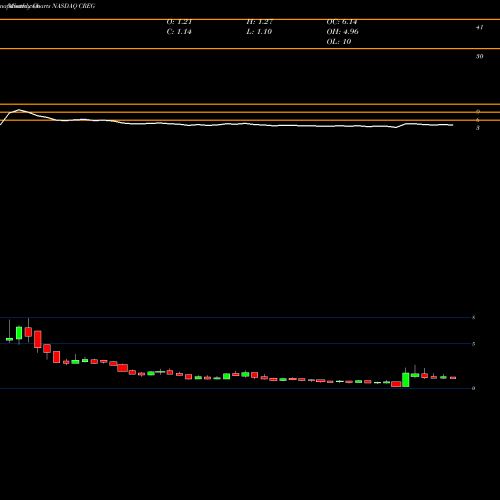Select the high value H: 1.27

click(x=260, y=22)
